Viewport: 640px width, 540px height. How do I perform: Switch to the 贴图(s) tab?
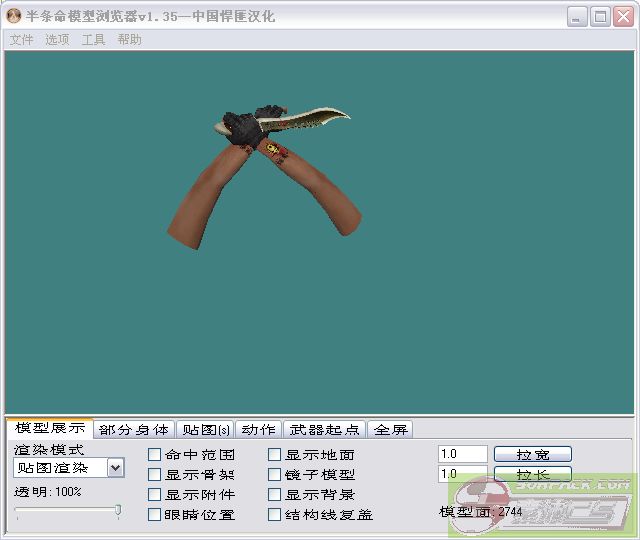pyautogui.click(x=206, y=430)
